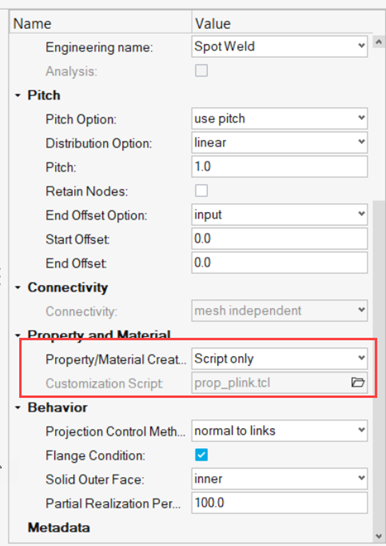Collapse the Pitch section
This screenshot has height=546, width=386.
point(18,95)
